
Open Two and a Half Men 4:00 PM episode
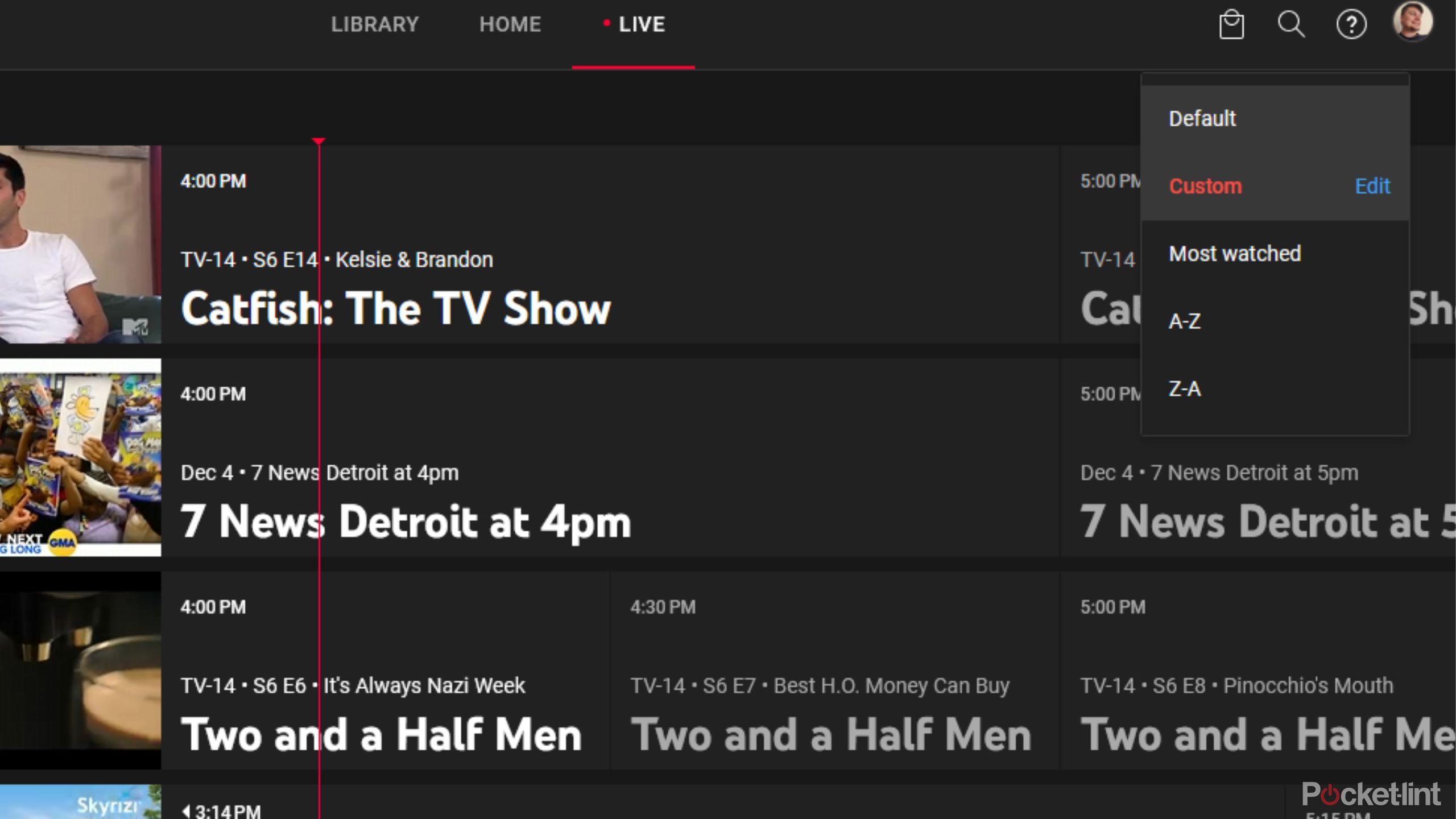coord(386,670)
